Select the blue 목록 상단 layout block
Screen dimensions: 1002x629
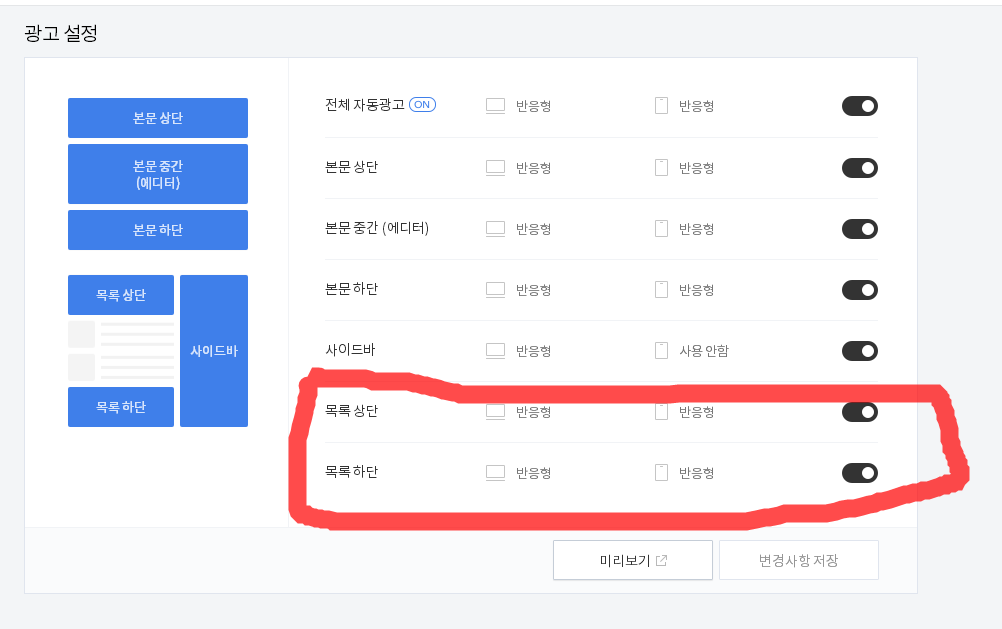[121, 295]
